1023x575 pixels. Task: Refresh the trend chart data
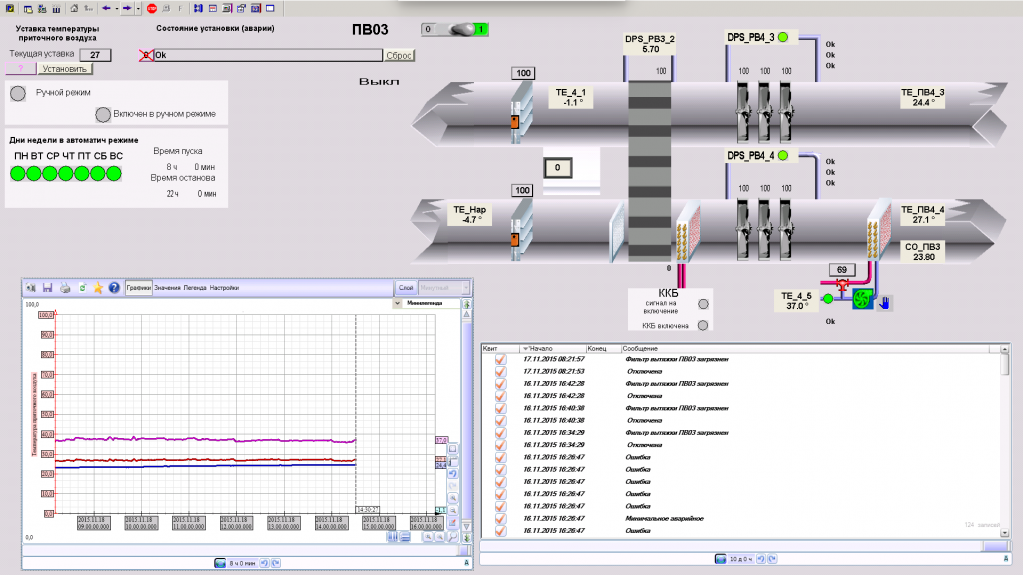pos(82,288)
